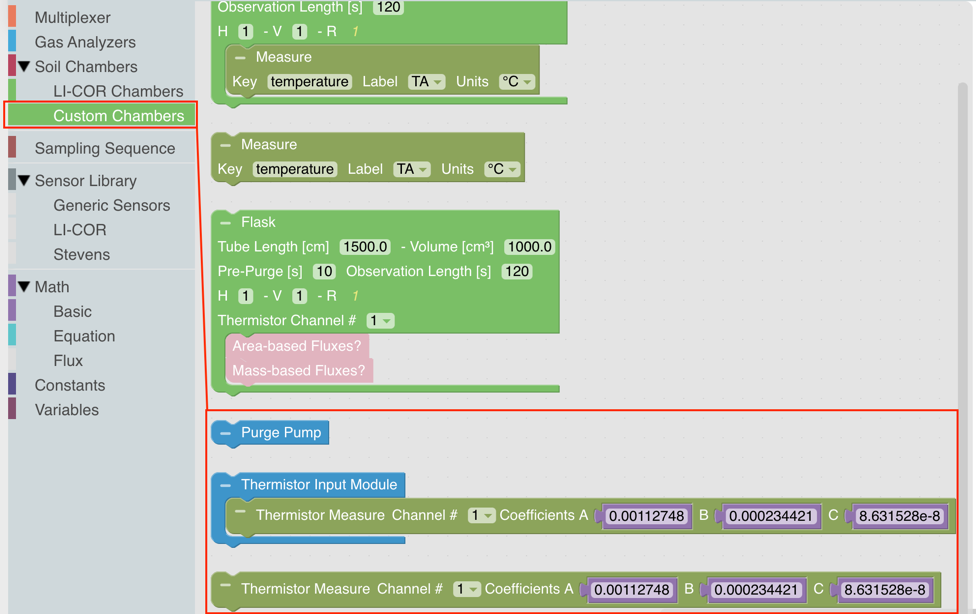Open the Flux math category
Viewport: 976px width, 614px height.
pos(68,360)
